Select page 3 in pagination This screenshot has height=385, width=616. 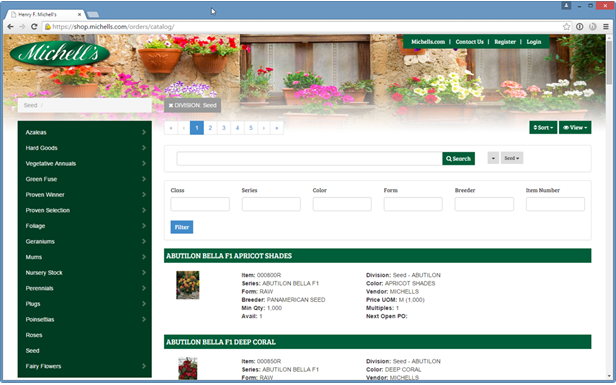click(x=224, y=128)
